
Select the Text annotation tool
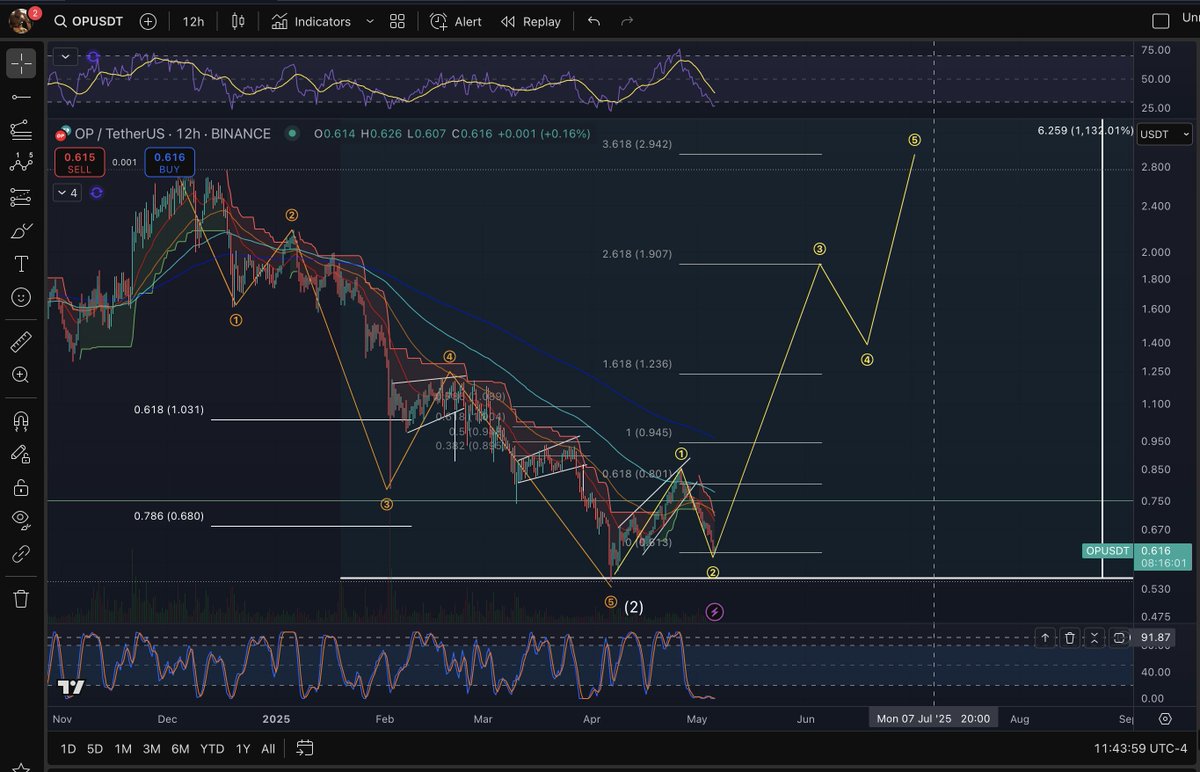pos(21,265)
